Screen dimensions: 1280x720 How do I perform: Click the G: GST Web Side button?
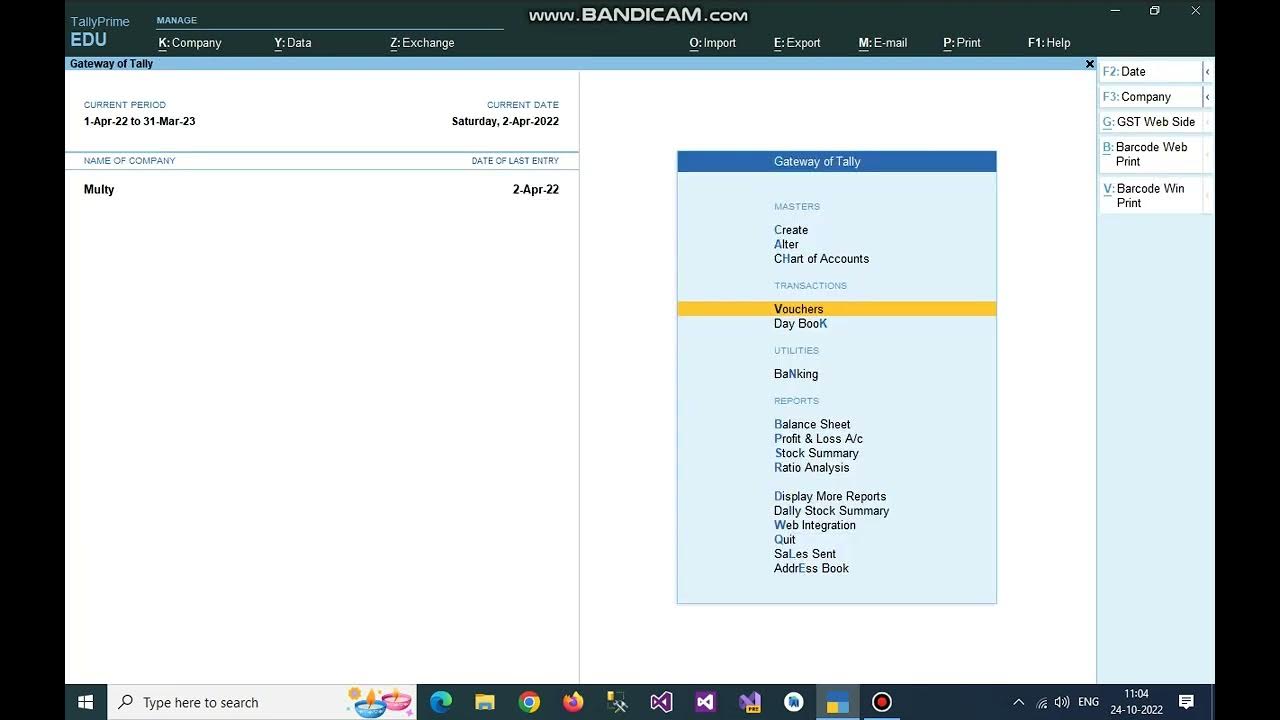pos(1151,122)
